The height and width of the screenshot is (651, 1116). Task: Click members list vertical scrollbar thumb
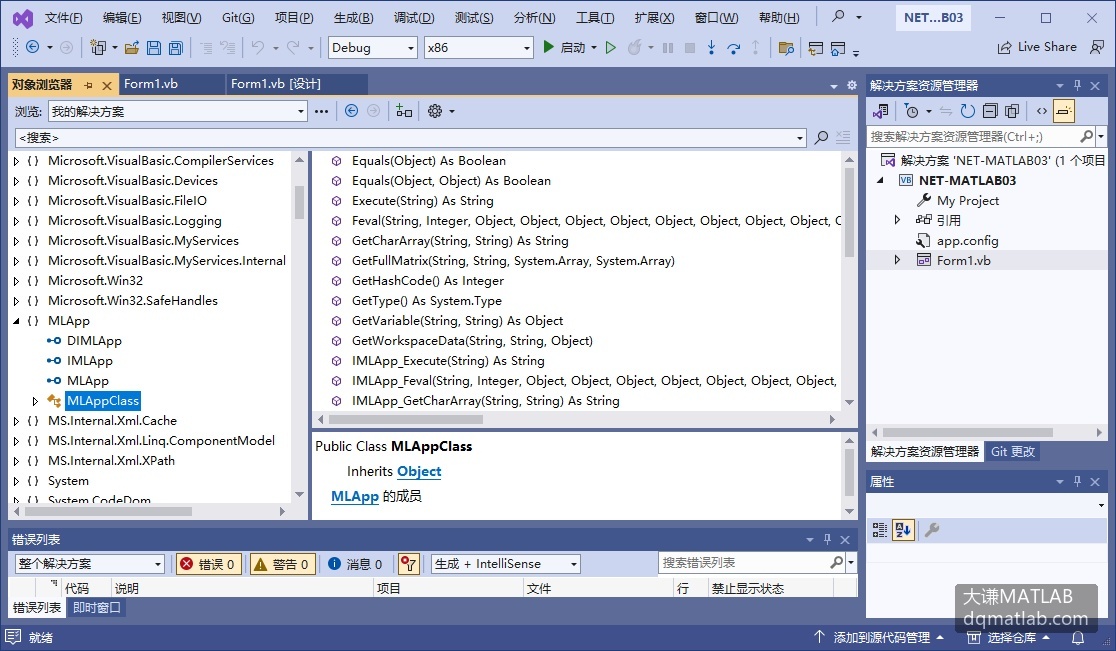click(x=849, y=212)
